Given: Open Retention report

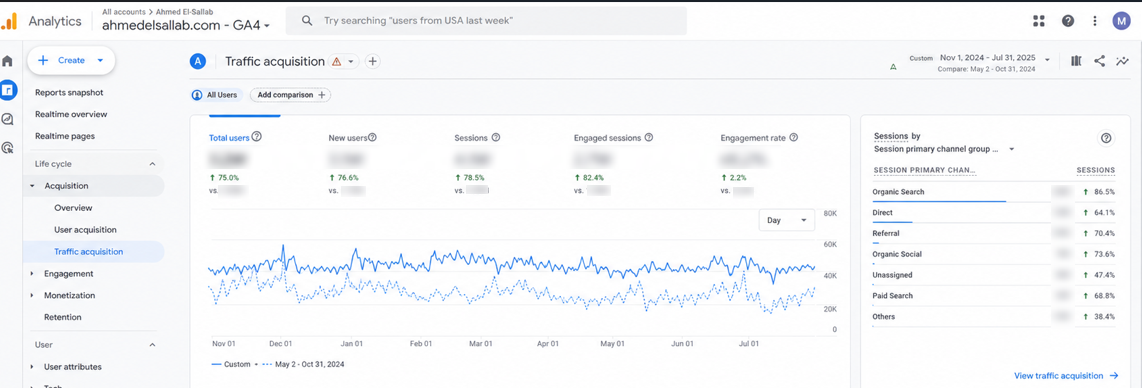Looking at the screenshot, I should coord(63,317).
